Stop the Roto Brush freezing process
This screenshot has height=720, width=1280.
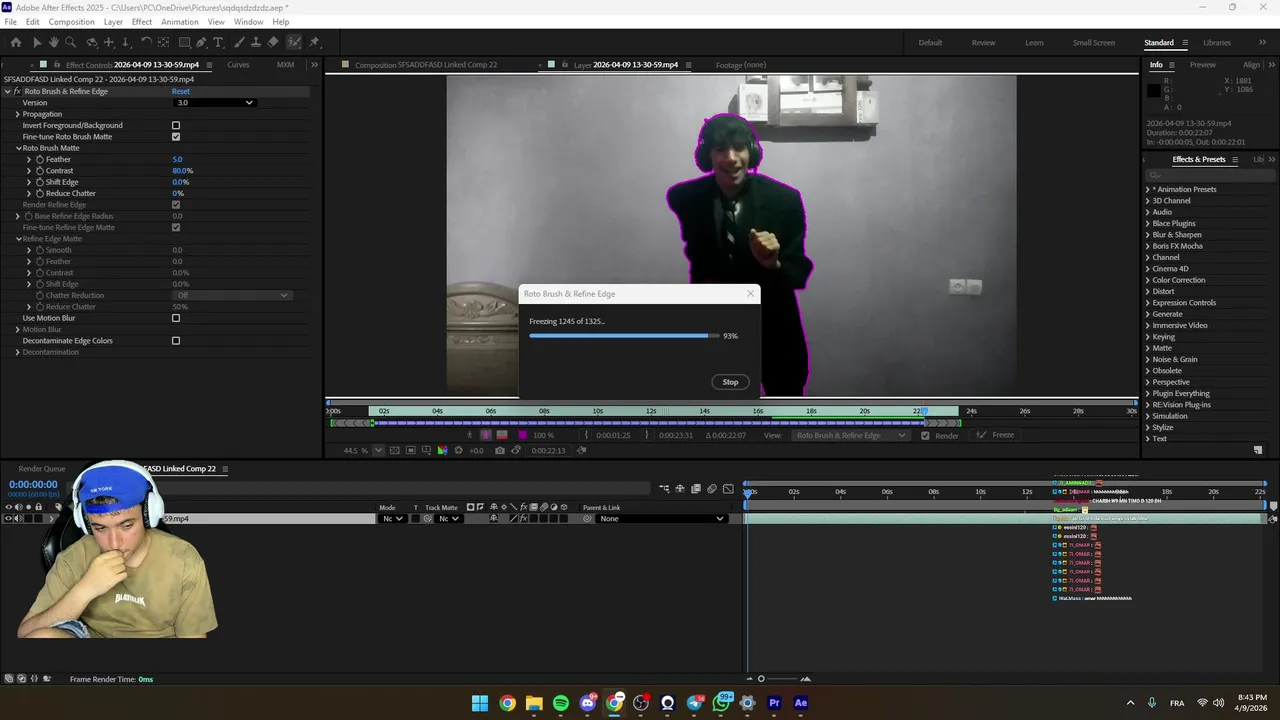730,382
